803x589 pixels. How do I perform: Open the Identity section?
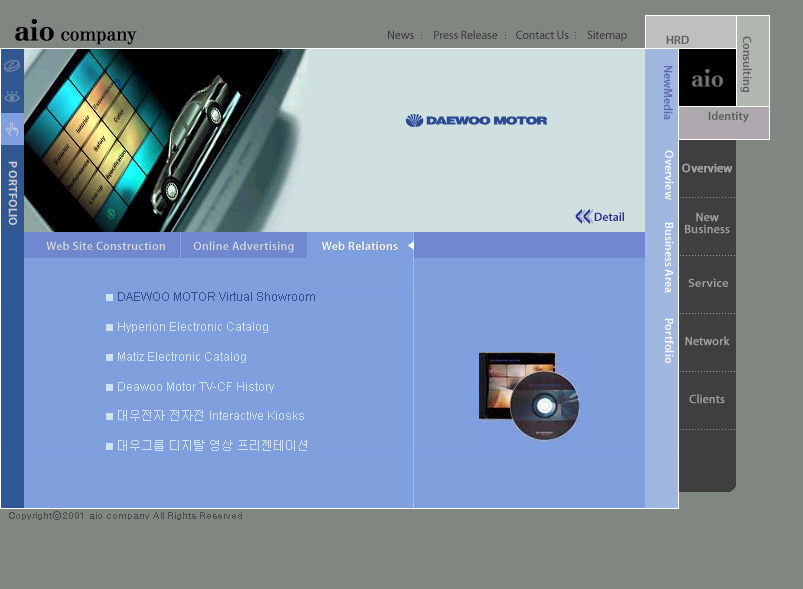click(728, 116)
